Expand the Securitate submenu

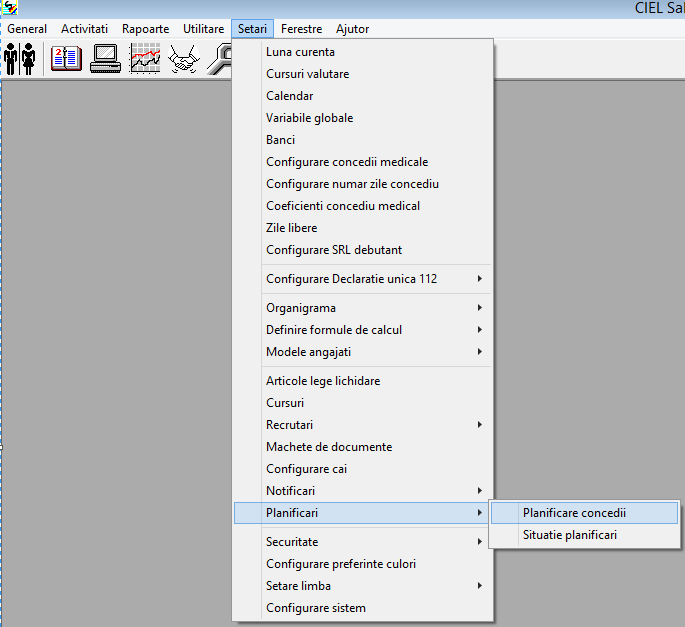363,542
